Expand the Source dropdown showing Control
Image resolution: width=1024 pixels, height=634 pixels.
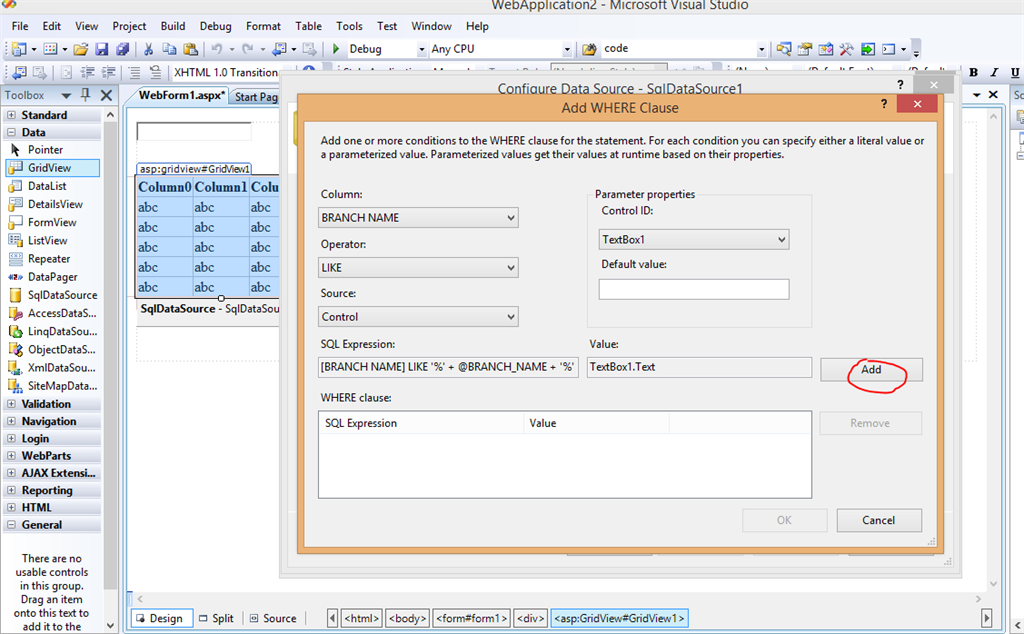tap(419, 317)
